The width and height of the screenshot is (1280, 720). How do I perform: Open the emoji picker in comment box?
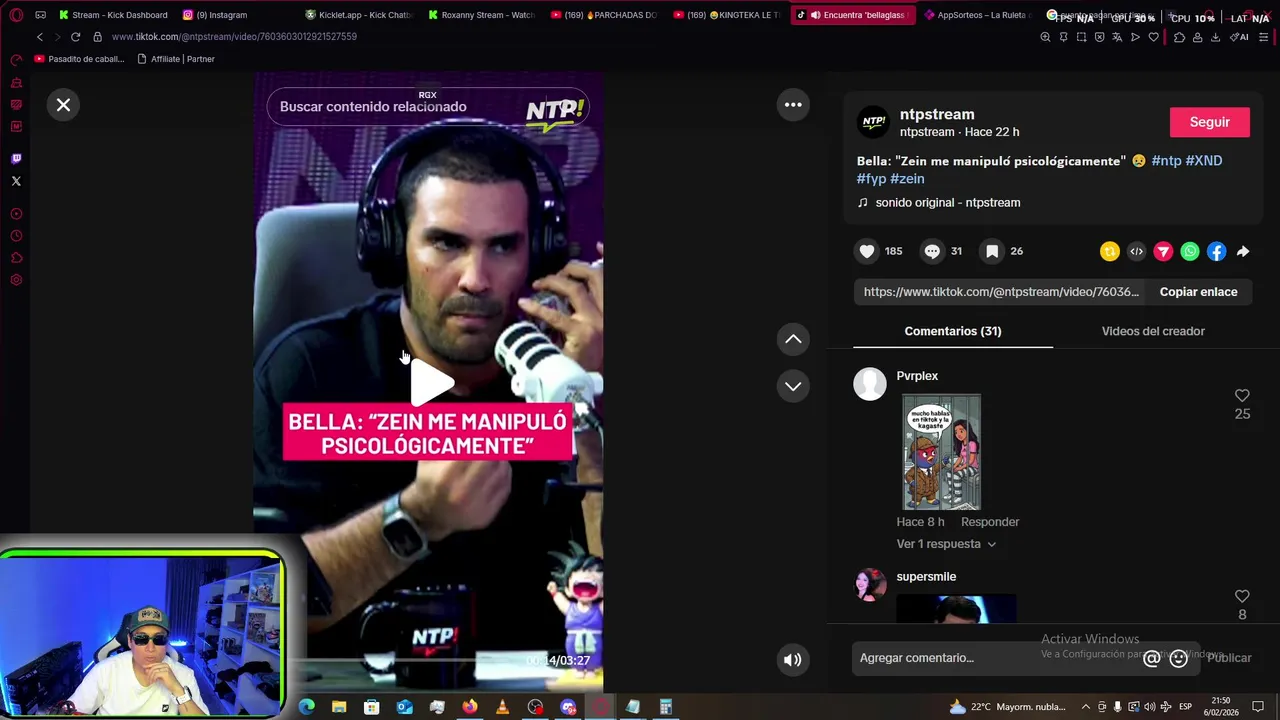pos(1179,658)
